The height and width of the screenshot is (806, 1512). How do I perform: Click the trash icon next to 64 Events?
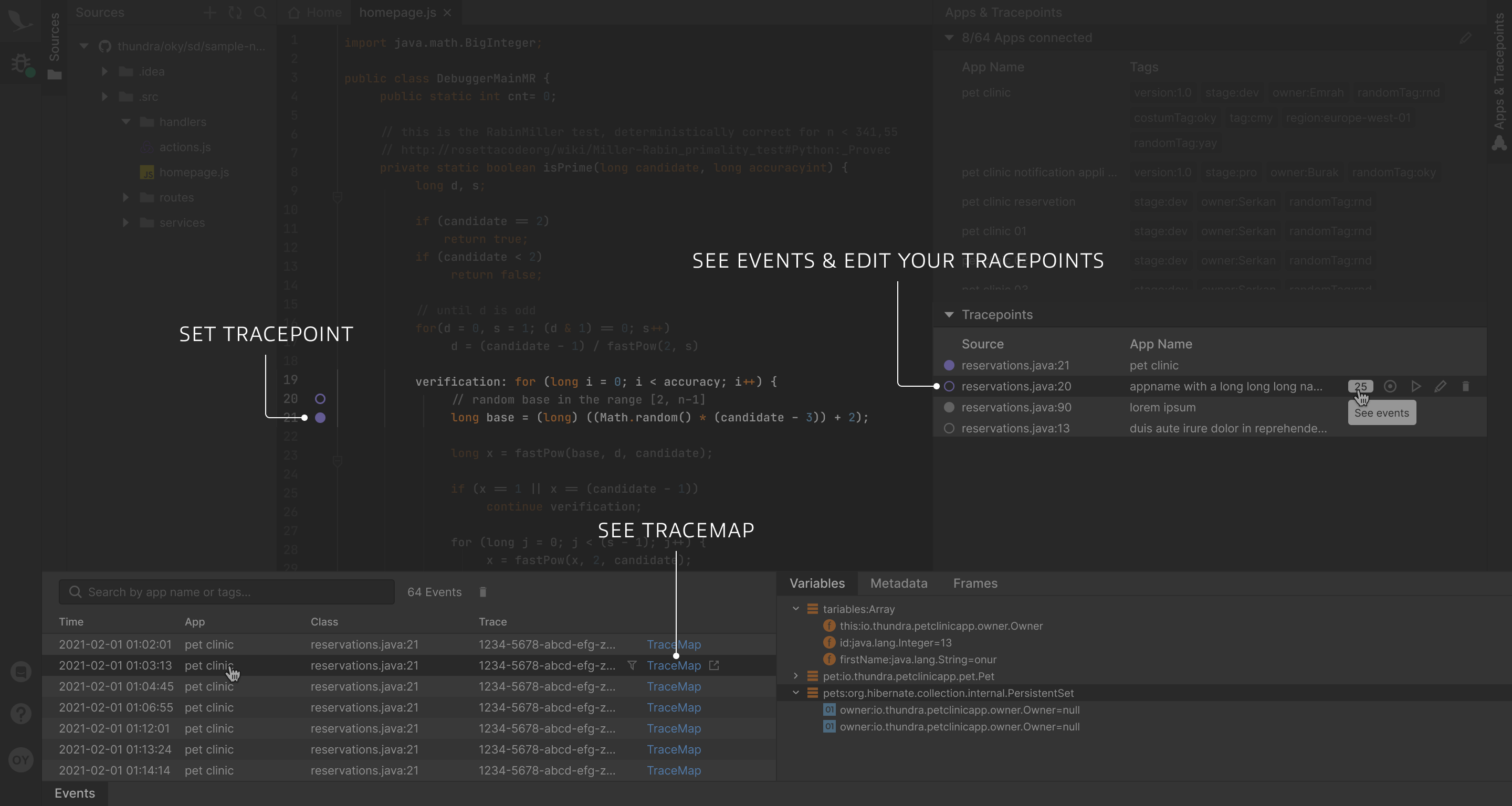482,592
